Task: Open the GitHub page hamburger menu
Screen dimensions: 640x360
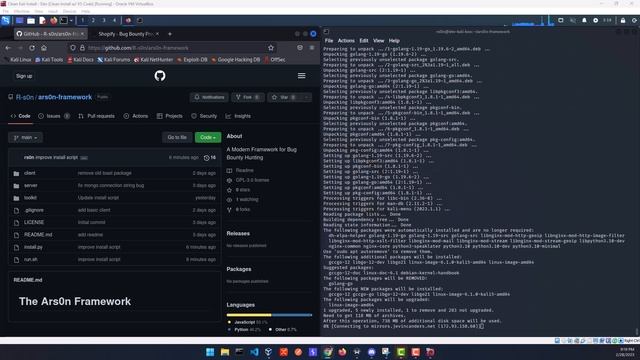Action: click(x=302, y=76)
